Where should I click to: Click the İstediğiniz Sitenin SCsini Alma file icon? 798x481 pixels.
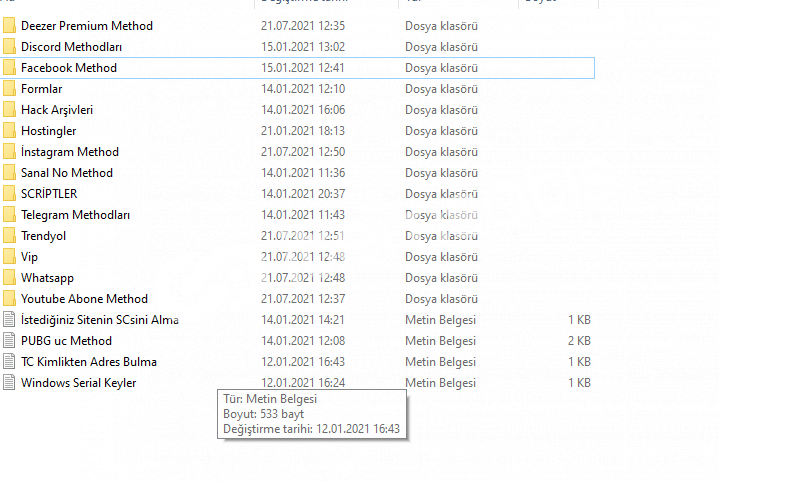pos(9,320)
